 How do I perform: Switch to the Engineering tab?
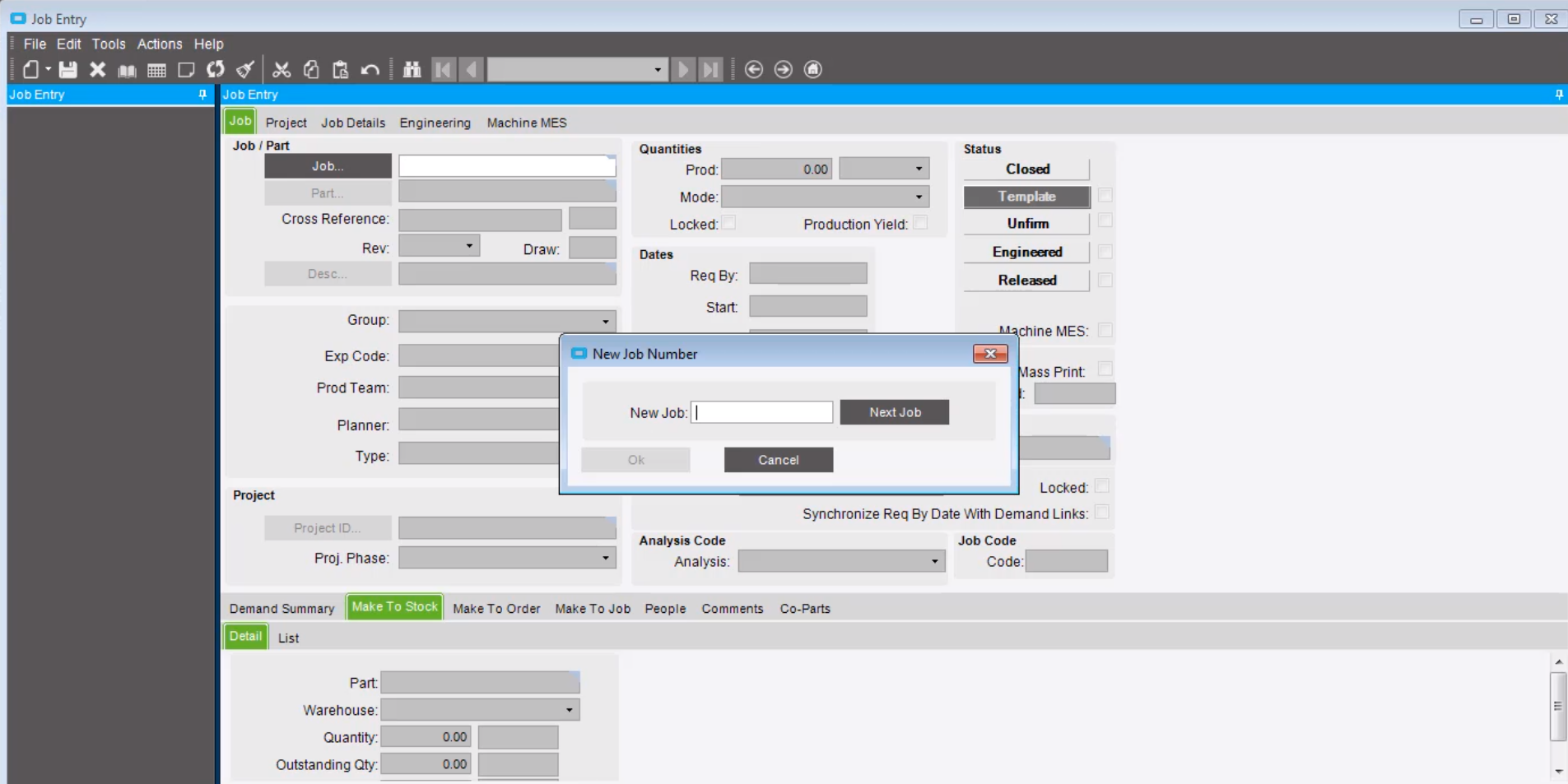(435, 123)
